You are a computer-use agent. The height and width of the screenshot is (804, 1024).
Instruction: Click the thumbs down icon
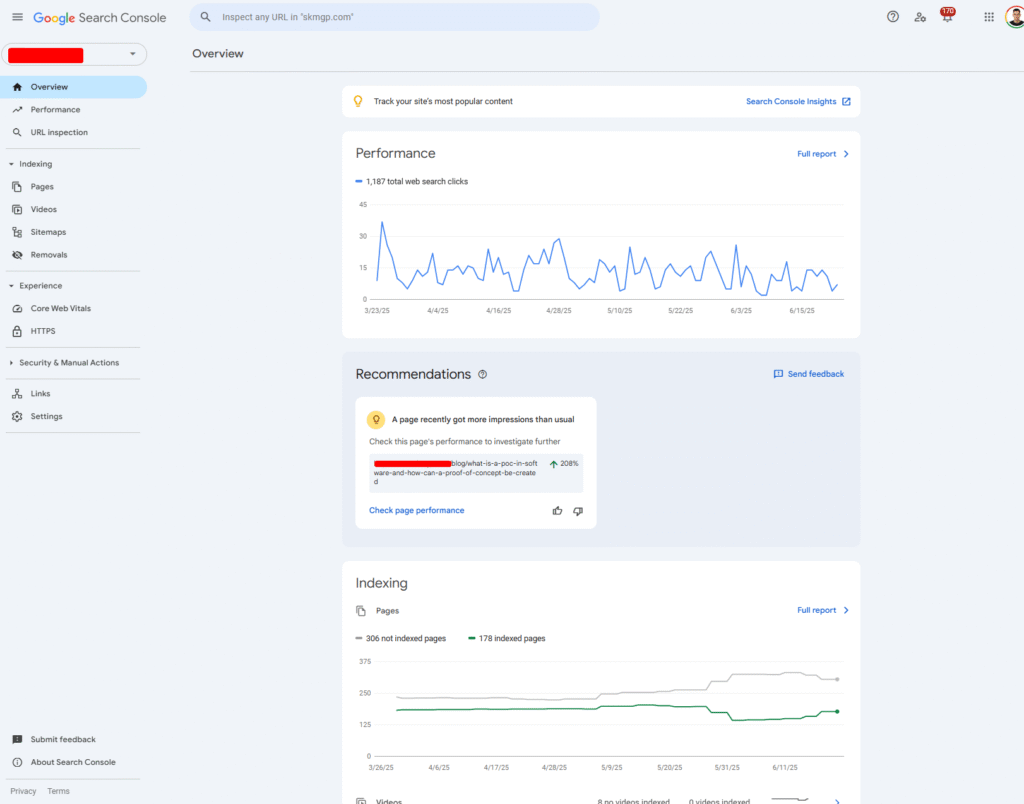coord(578,511)
